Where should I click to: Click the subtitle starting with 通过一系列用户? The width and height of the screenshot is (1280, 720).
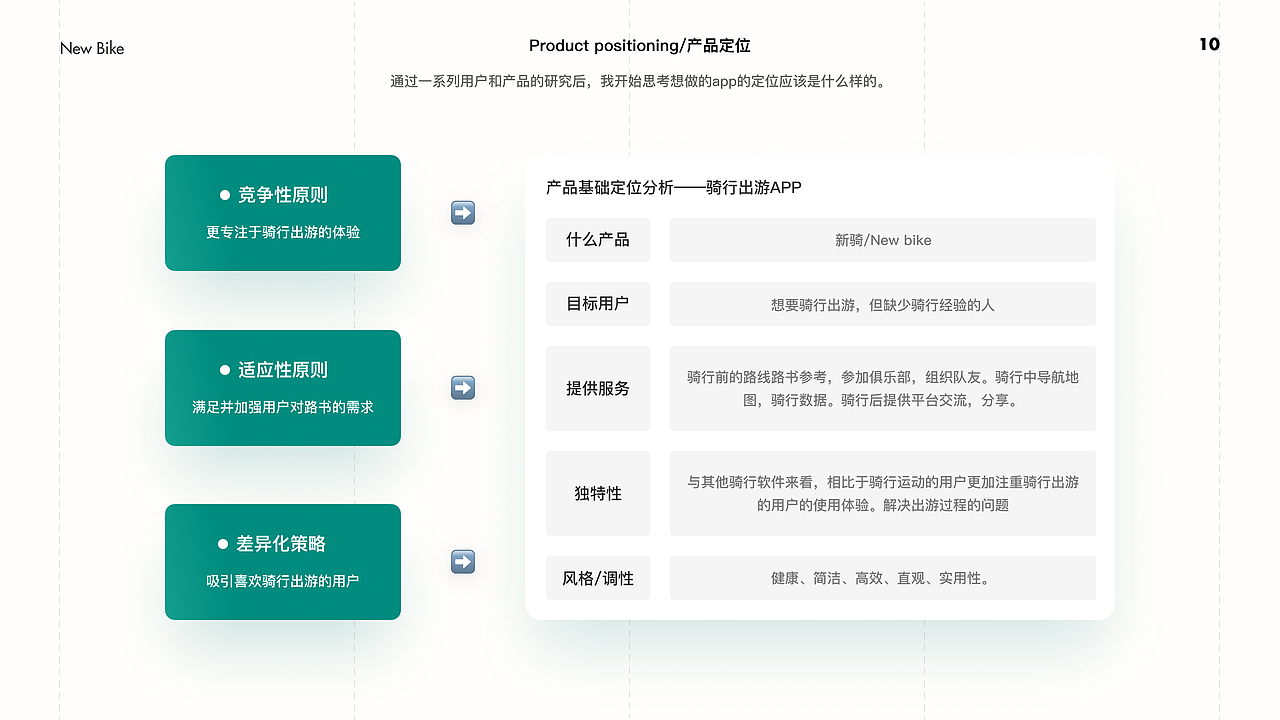(639, 82)
